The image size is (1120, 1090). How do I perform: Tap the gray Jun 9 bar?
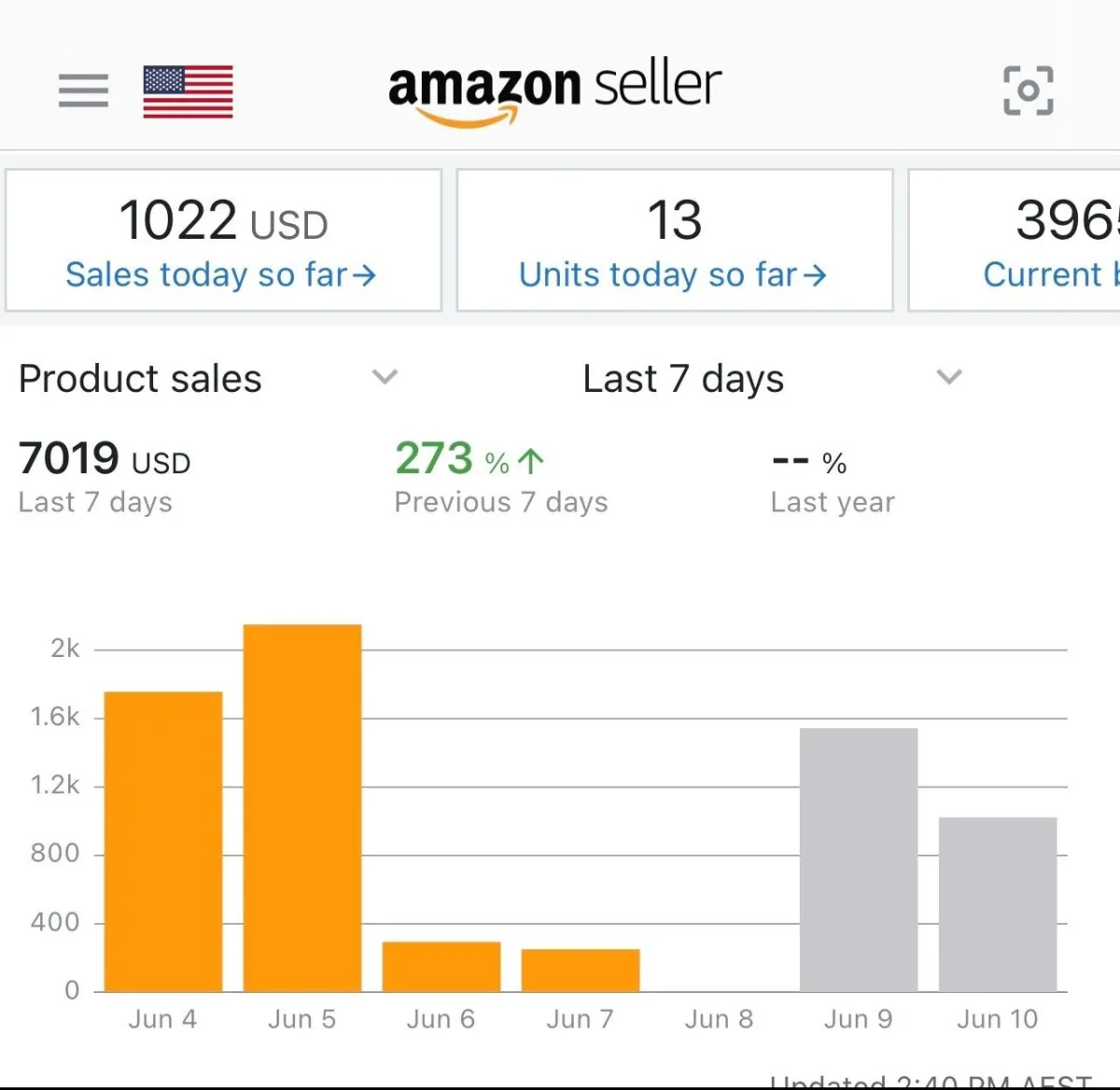click(x=859, y=859)
